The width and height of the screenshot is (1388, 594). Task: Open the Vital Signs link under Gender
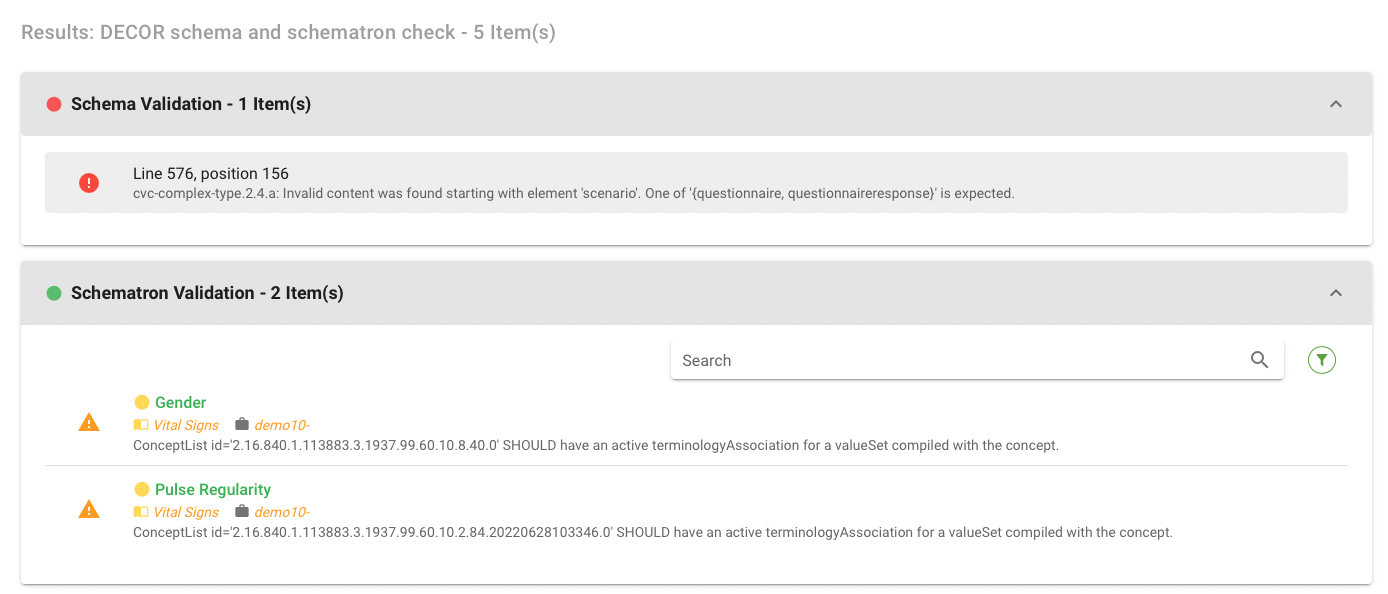pyautogui.click(x=186, y=425)
